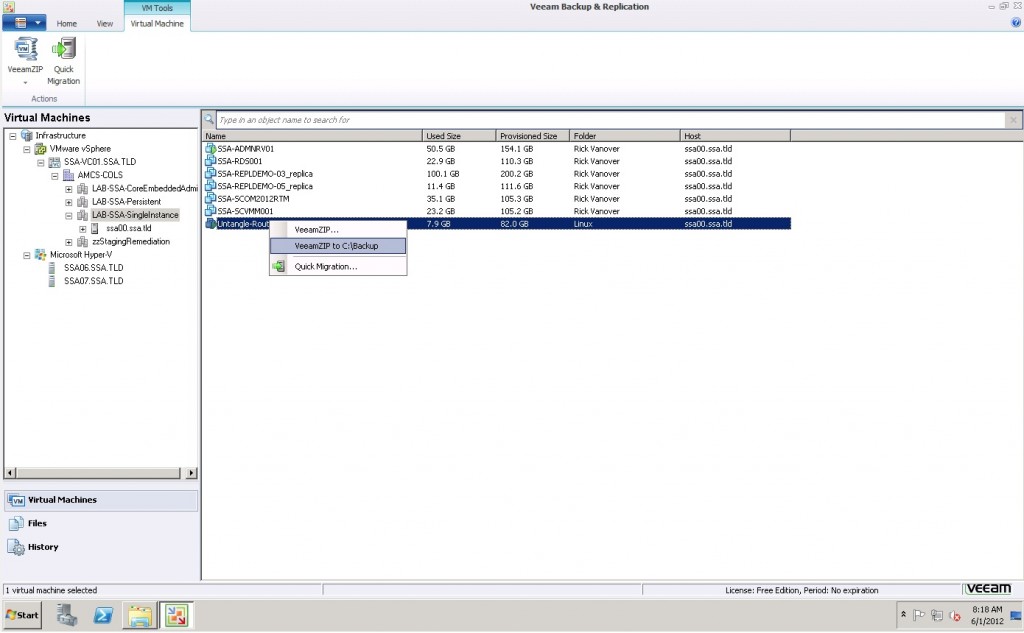Select the SSA-RDS001 VM icon
The image size is (1024, 633).
(210, 161)
